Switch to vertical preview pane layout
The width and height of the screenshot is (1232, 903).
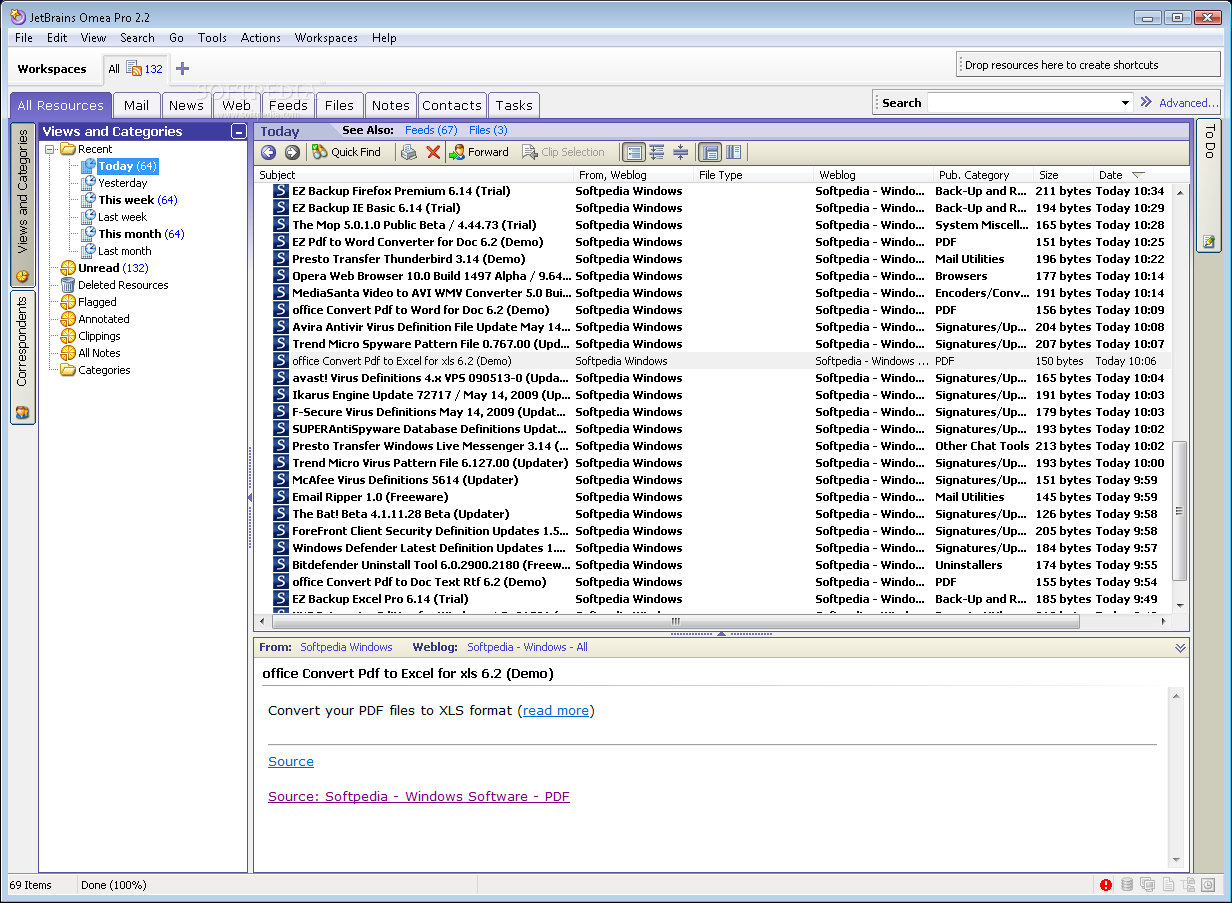point(734,152)
